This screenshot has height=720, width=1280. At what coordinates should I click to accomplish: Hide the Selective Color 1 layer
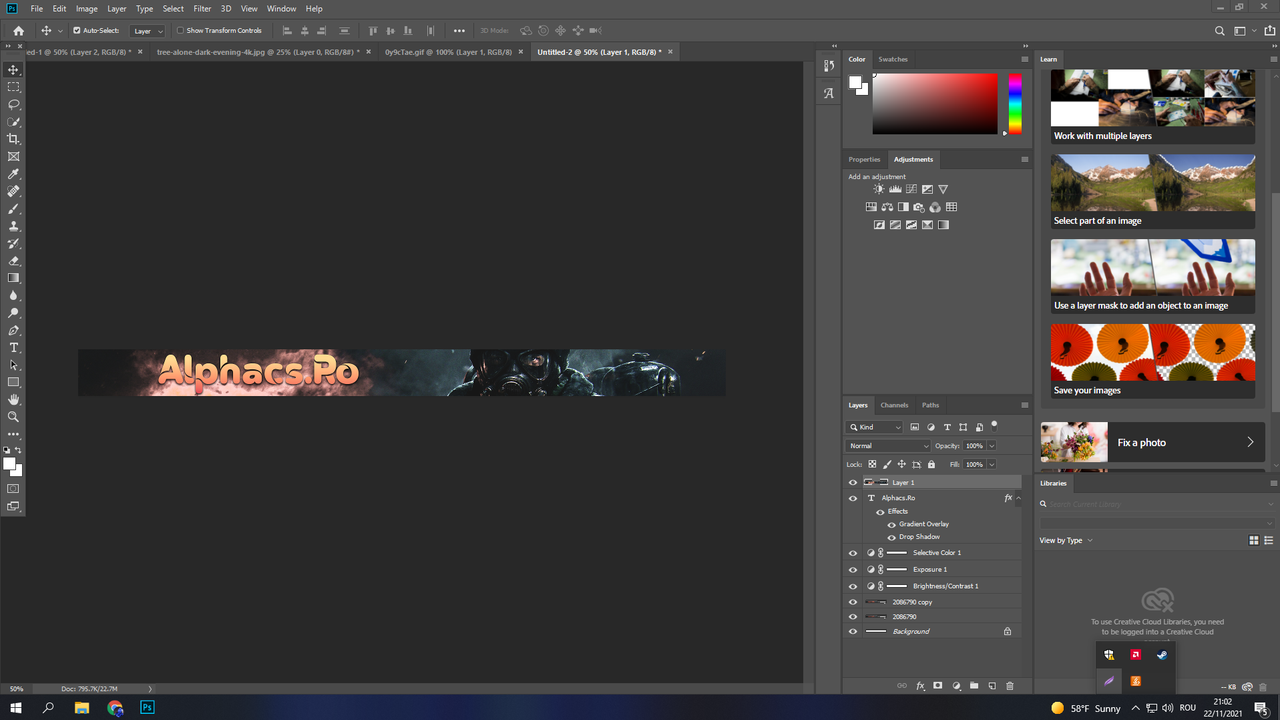point(853,553)
